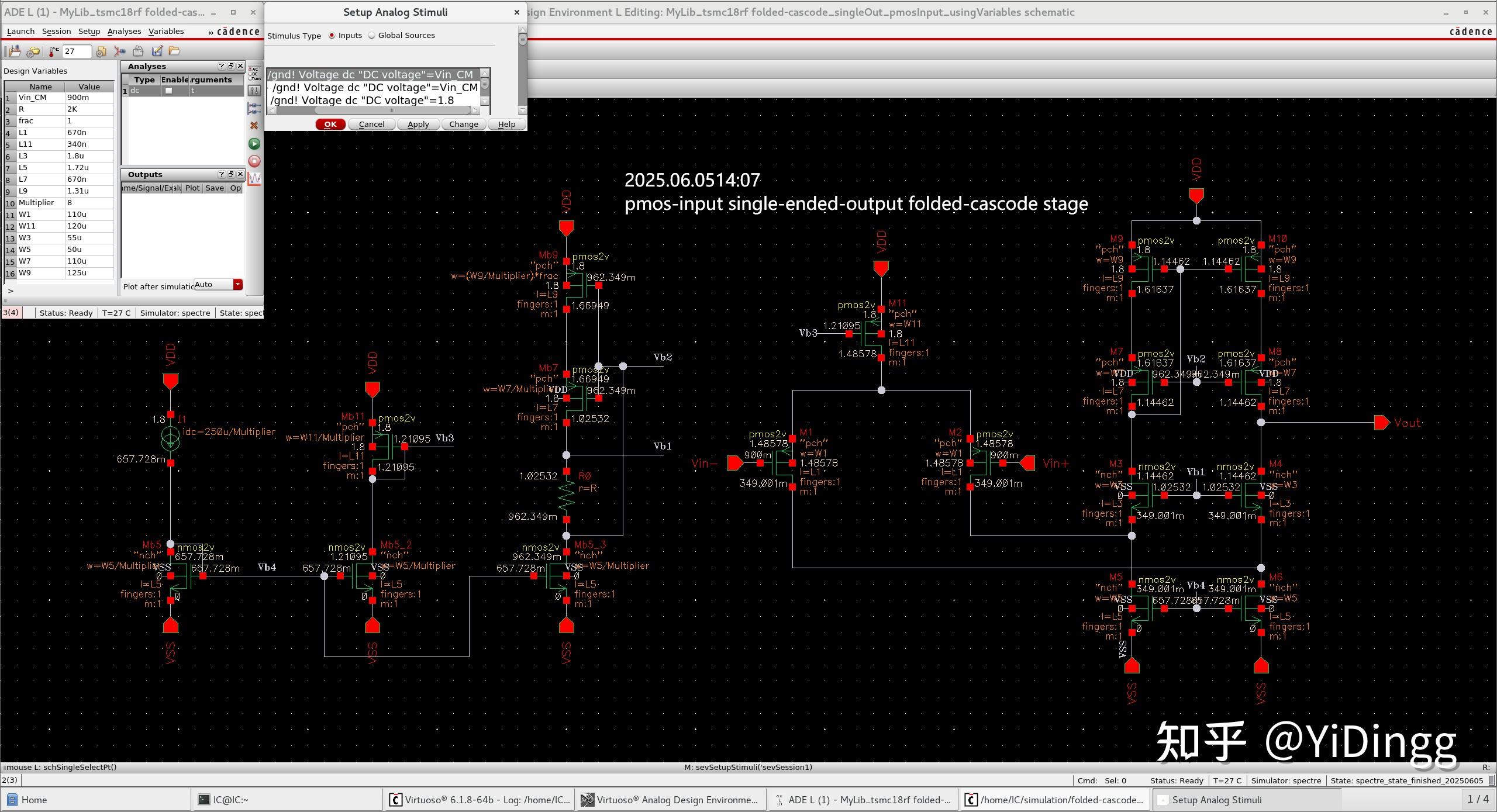Image resolution: width=1497 pixels, height=812 pixels.
Task: Click the Load State open-folder icon
Action: (174, 51)
